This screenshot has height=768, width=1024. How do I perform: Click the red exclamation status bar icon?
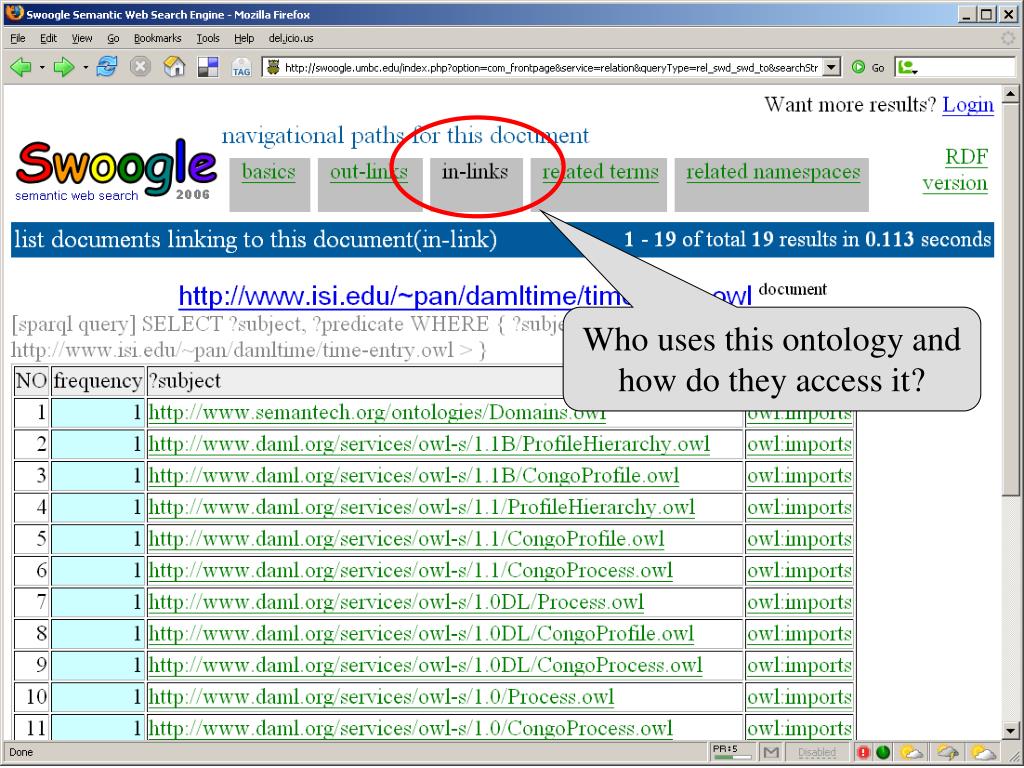point(863,752)
